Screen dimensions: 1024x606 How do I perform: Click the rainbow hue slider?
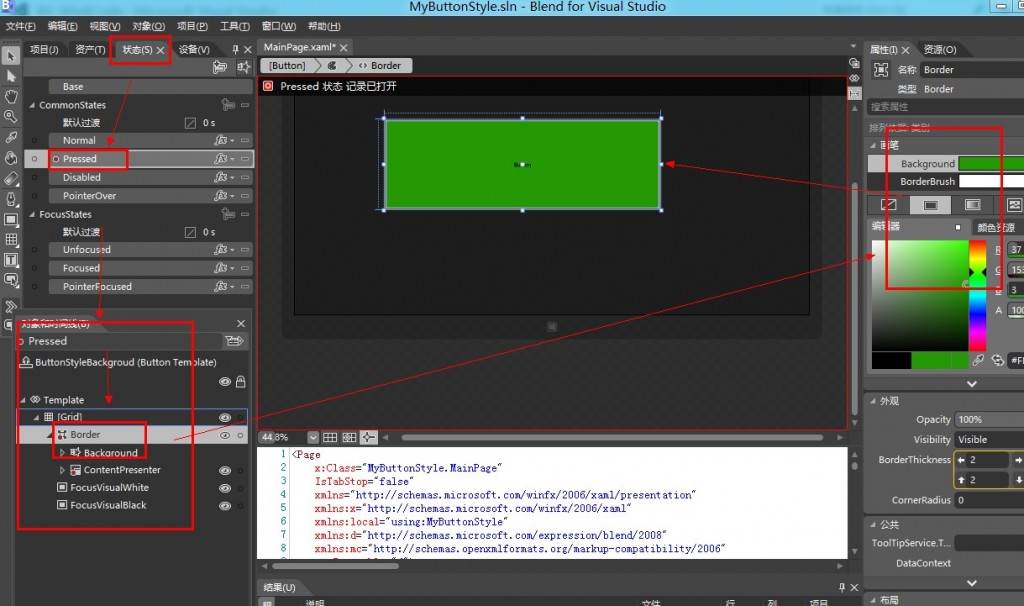(x=977, y=295)
